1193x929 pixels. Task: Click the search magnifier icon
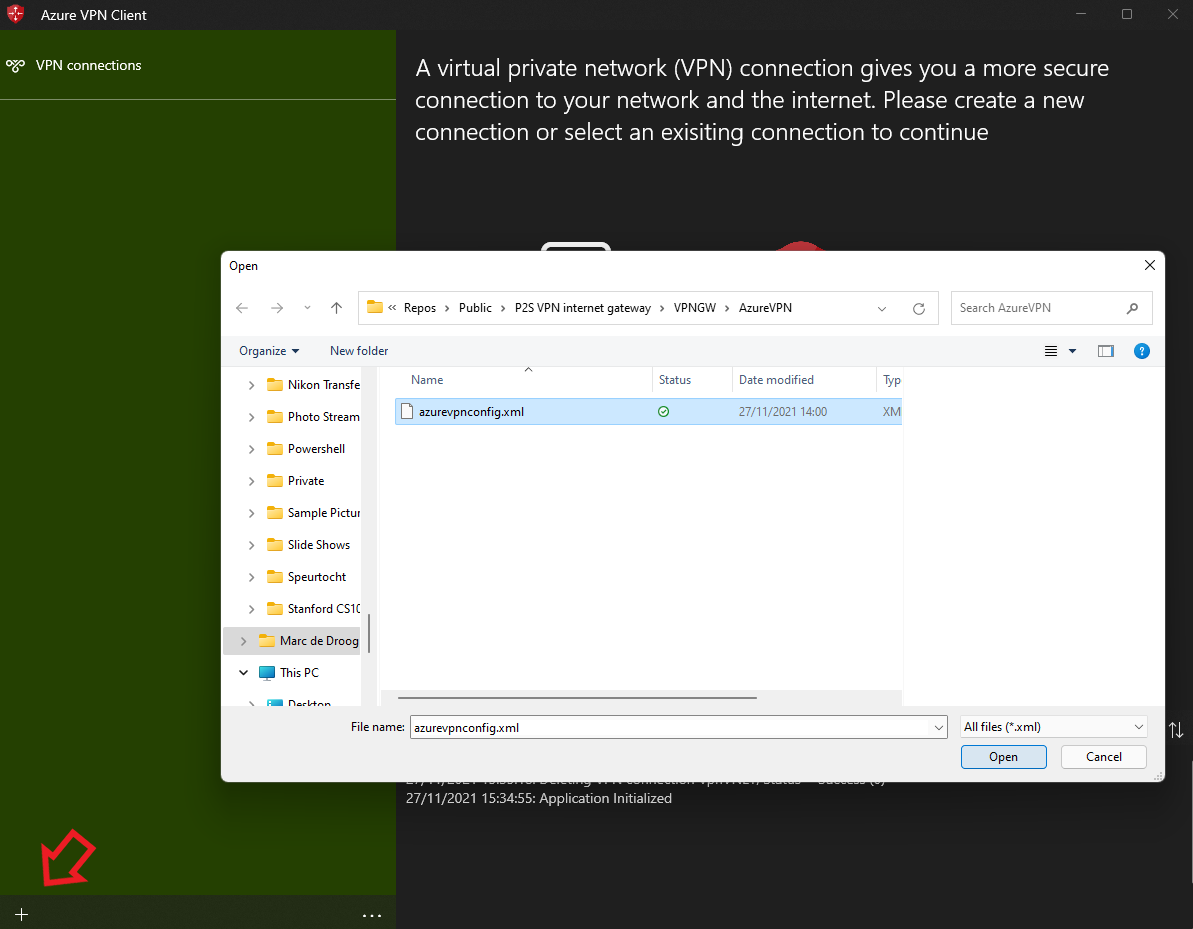[x=1132, y=308]
